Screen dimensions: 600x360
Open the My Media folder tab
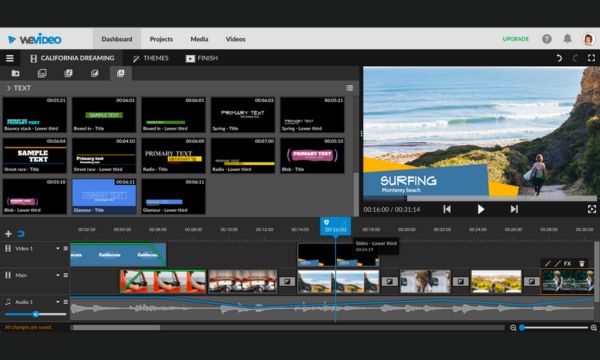pyautogui.click(x=15, y=73)
